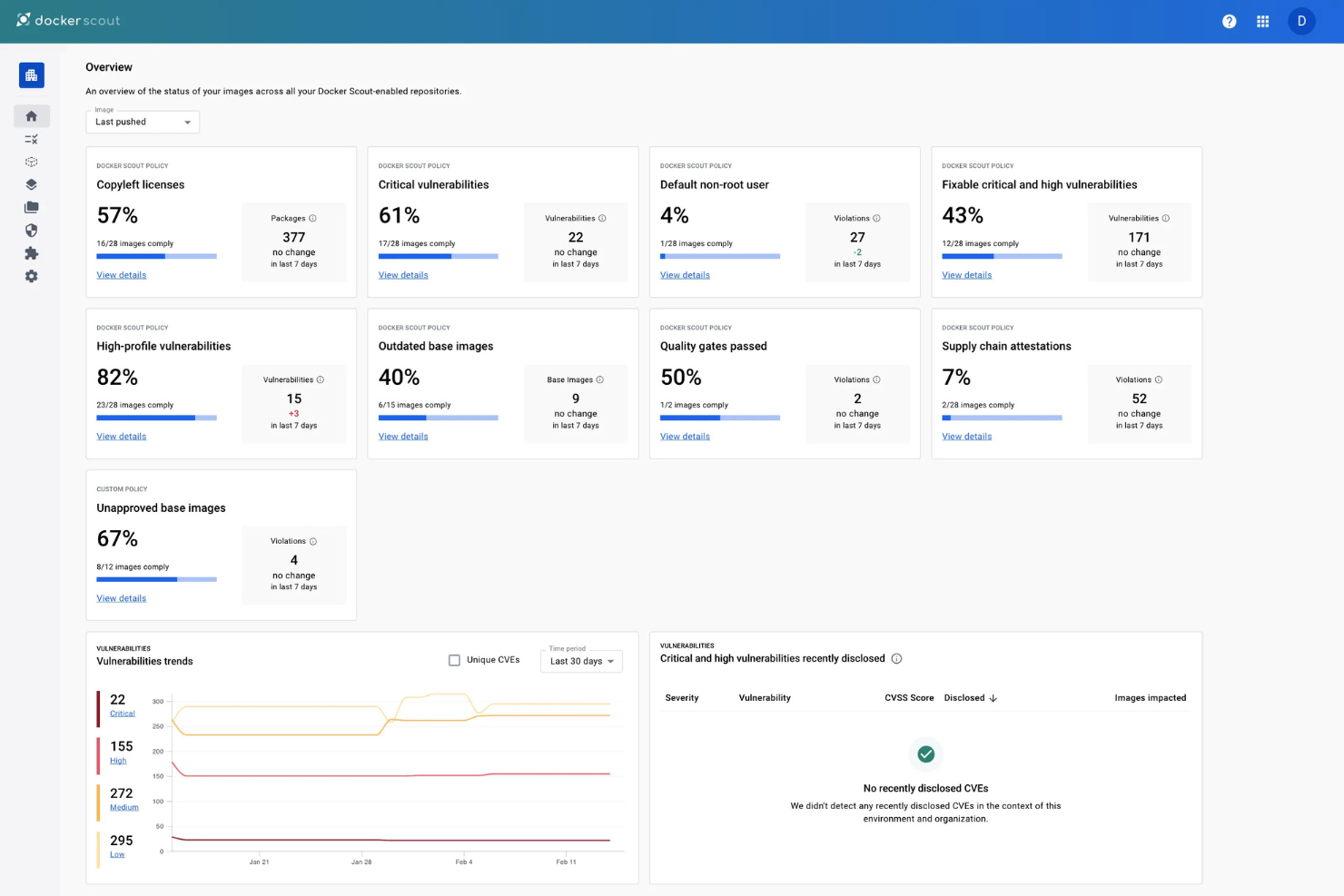Open Settings via the gear icon

coord(32,276)
